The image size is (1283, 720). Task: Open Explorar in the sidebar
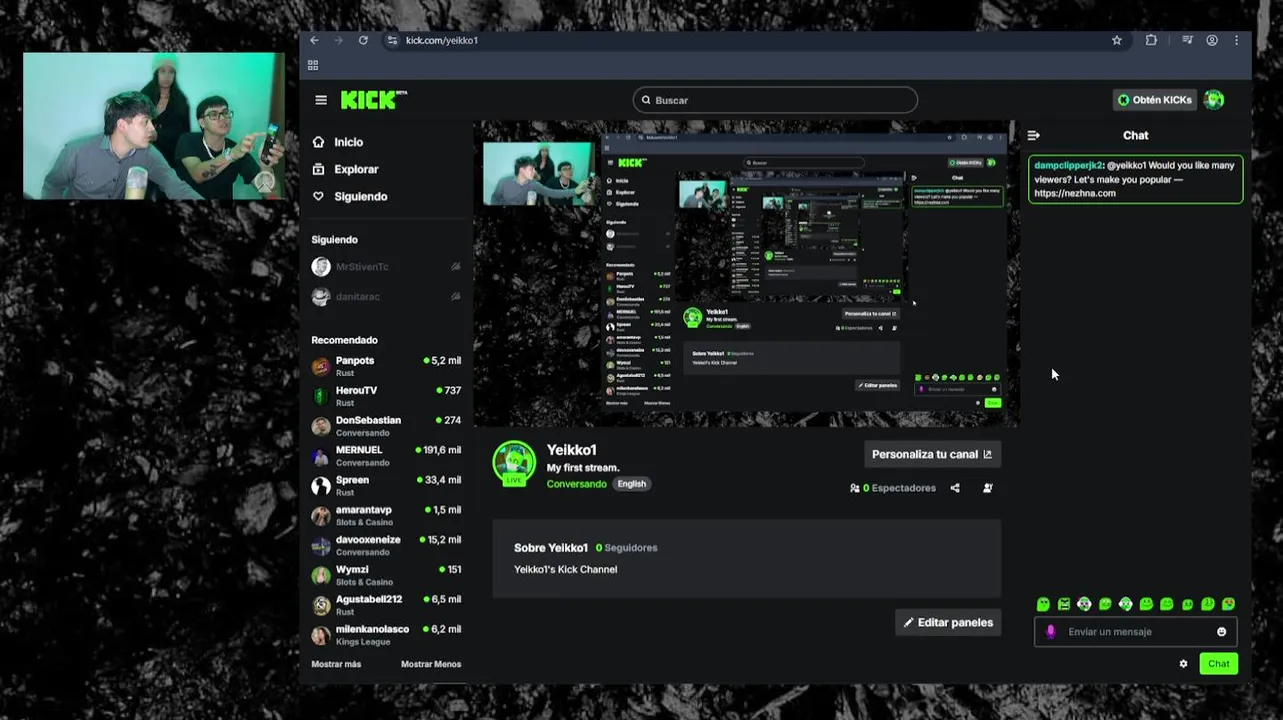pos(345,169)
